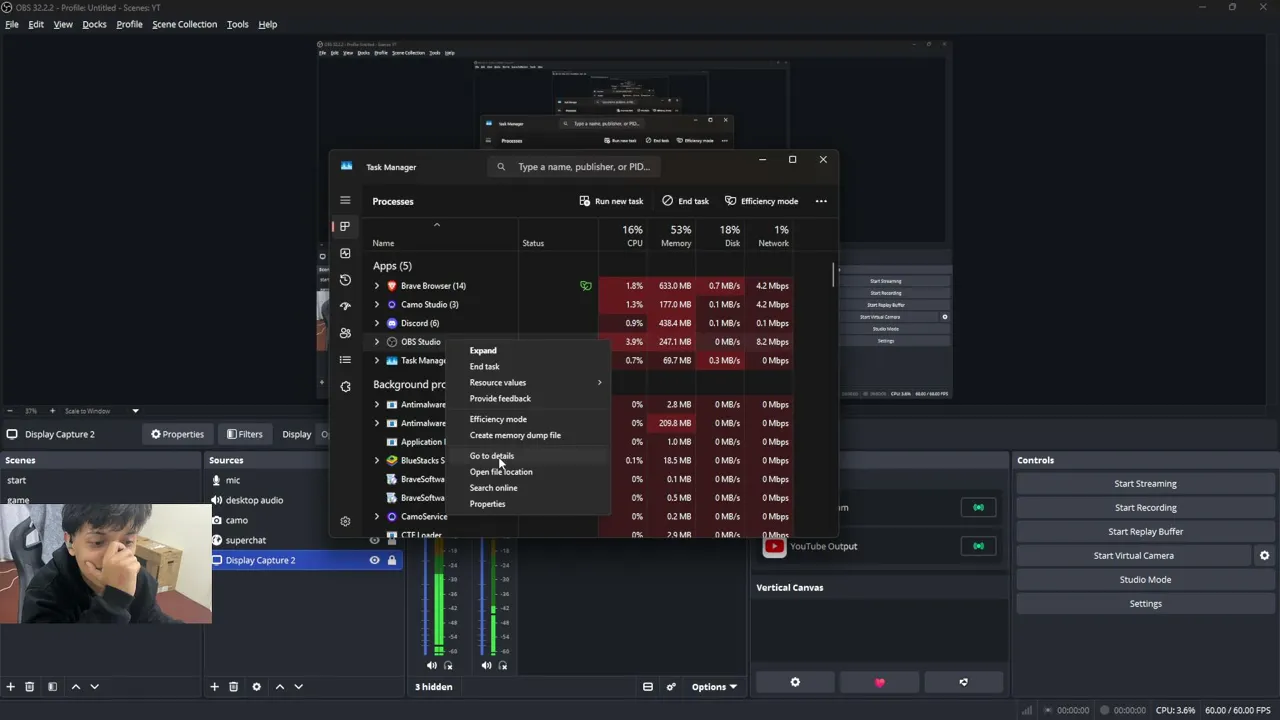Open the Task Manager hamburger navigation menu
This screenshot has height=720, width=1280.
click(x=345, y=200)
